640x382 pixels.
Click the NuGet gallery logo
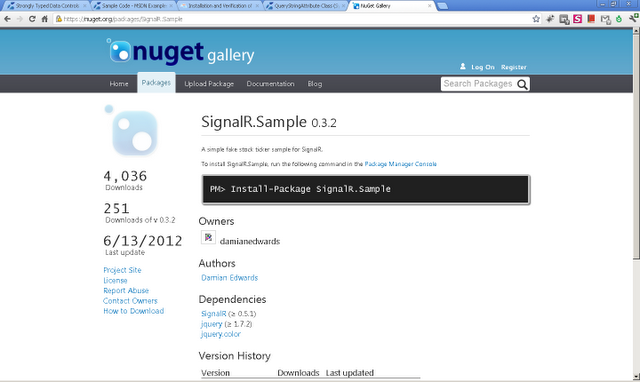[180, 52]
